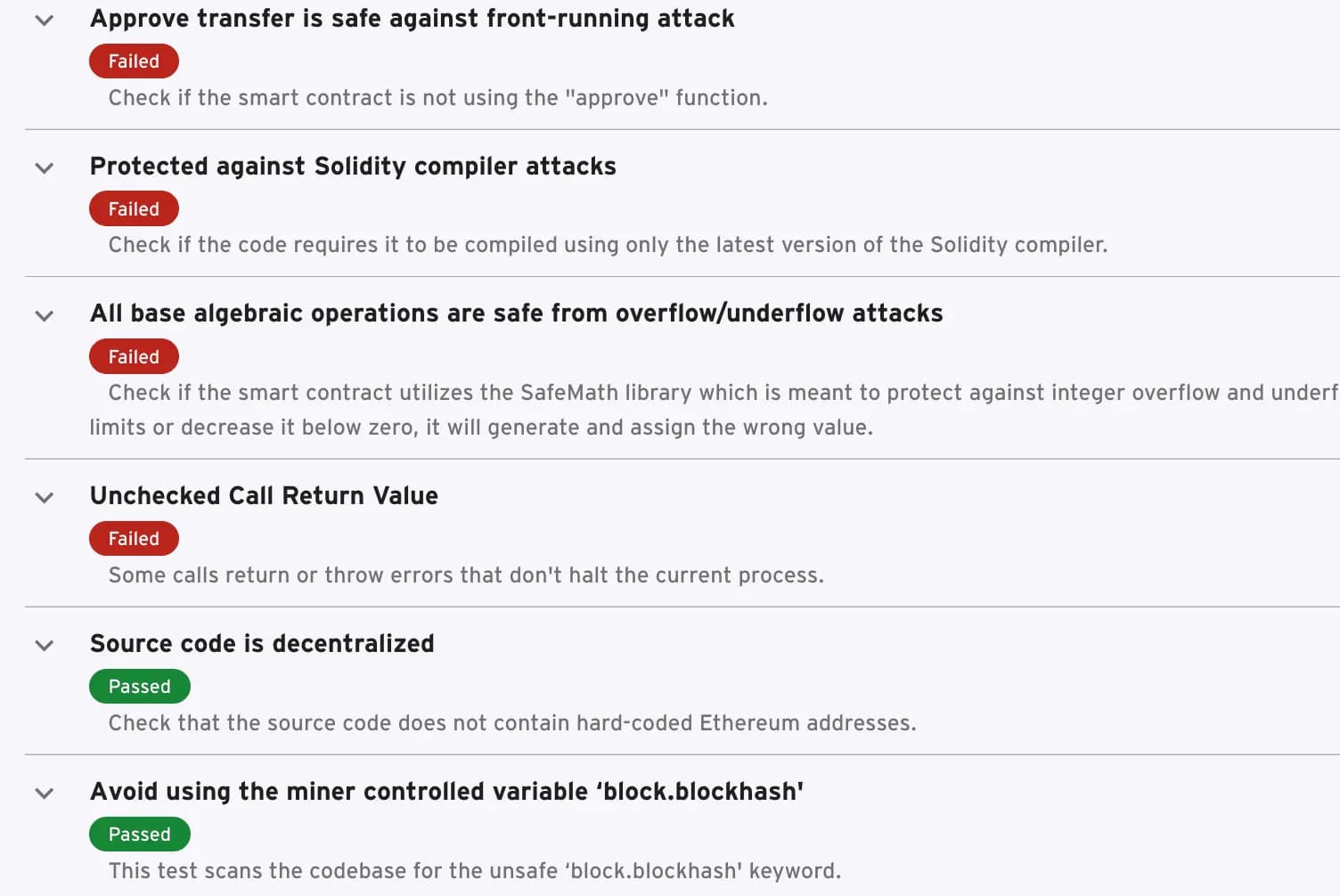This screenshot has height=896, width=1340.
Task: Click the Failed badge under overflow/underflow attacks
Action: point(134,357)
